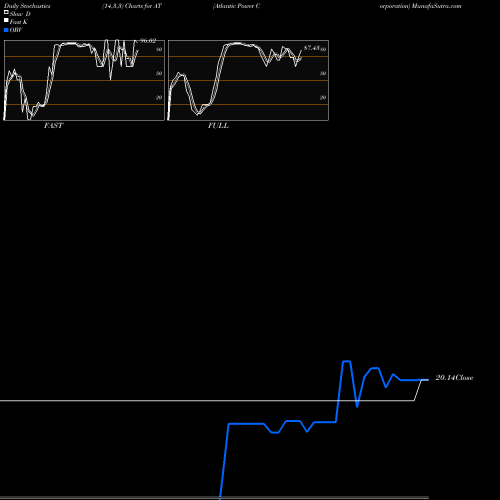Screen dimensions: 500x500
Task: Click the '50' level label in FAST chart
Action: click(159, 73)
